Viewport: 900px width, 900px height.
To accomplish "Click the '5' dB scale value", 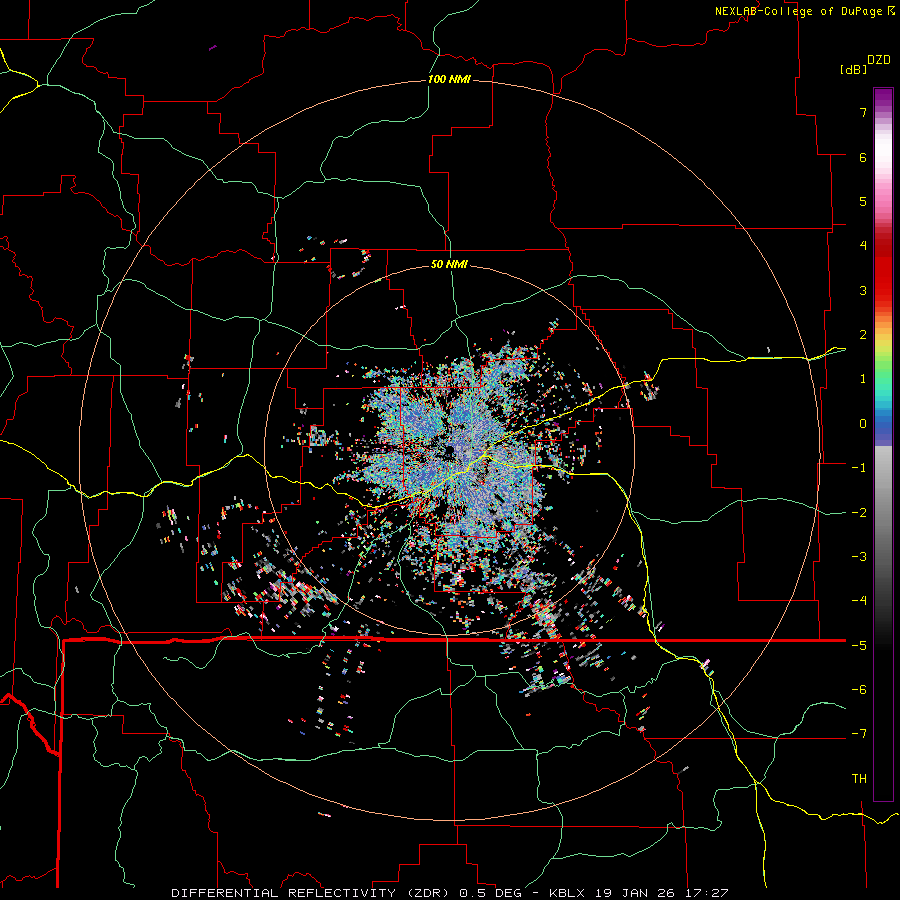I will point(863,201).
